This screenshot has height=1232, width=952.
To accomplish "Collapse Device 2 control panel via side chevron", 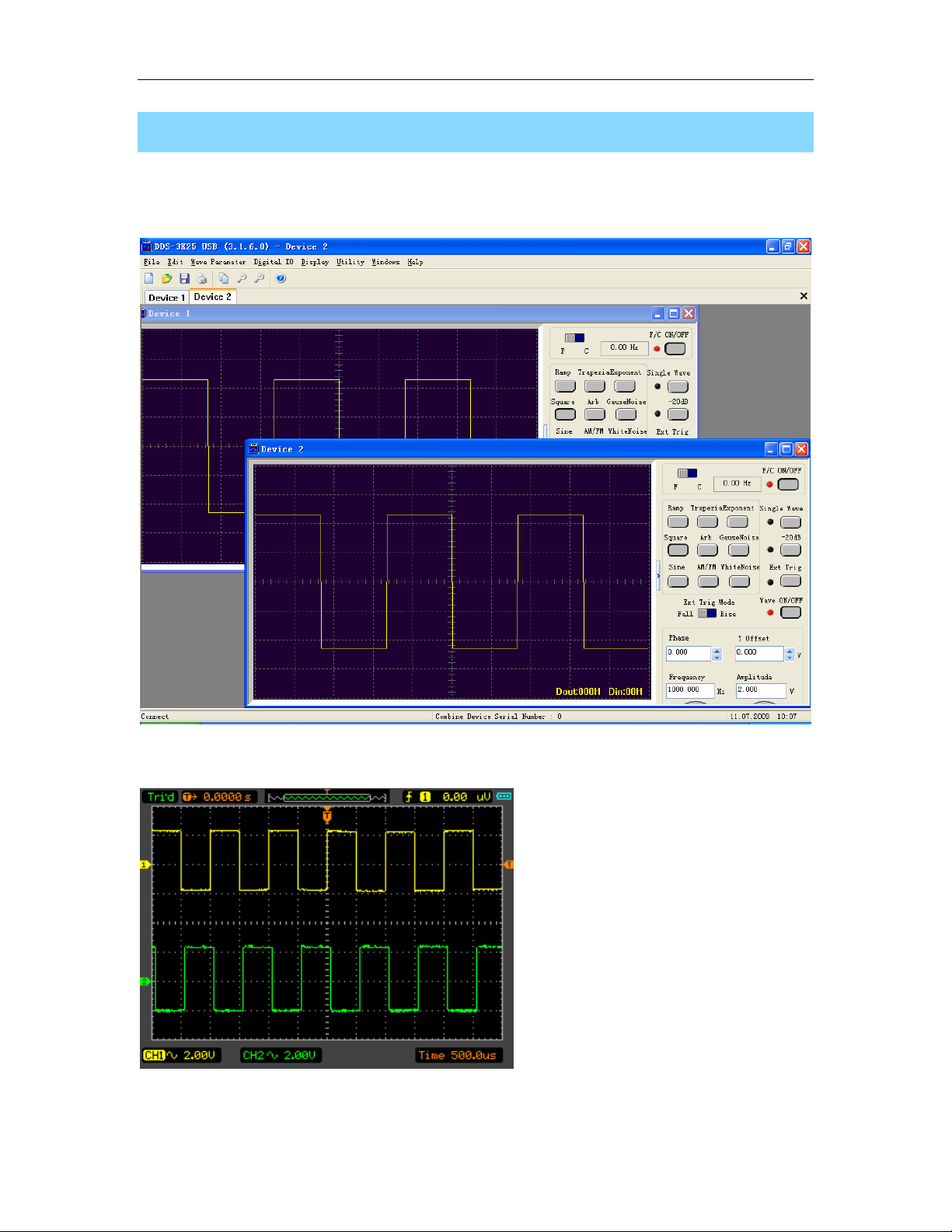I will 658,577.
